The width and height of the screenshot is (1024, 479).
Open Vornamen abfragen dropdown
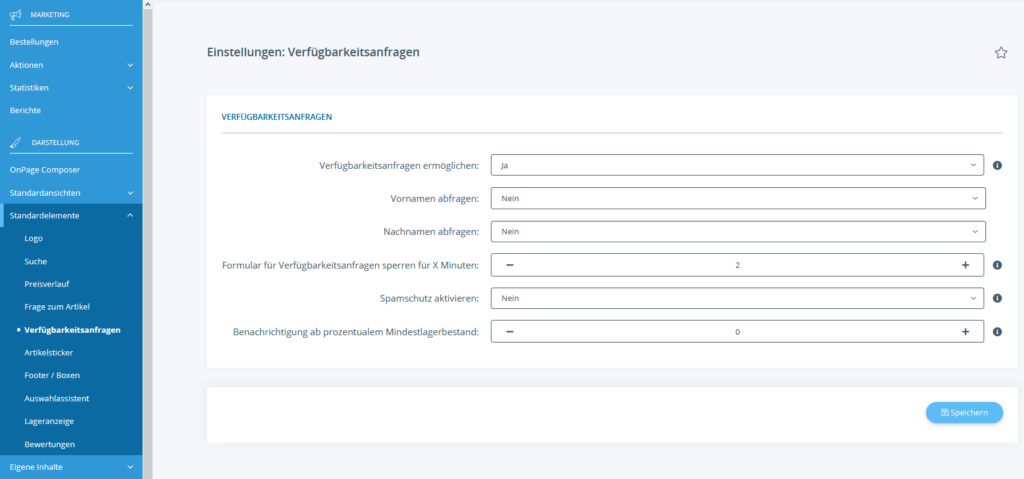(x=738, y=198)
